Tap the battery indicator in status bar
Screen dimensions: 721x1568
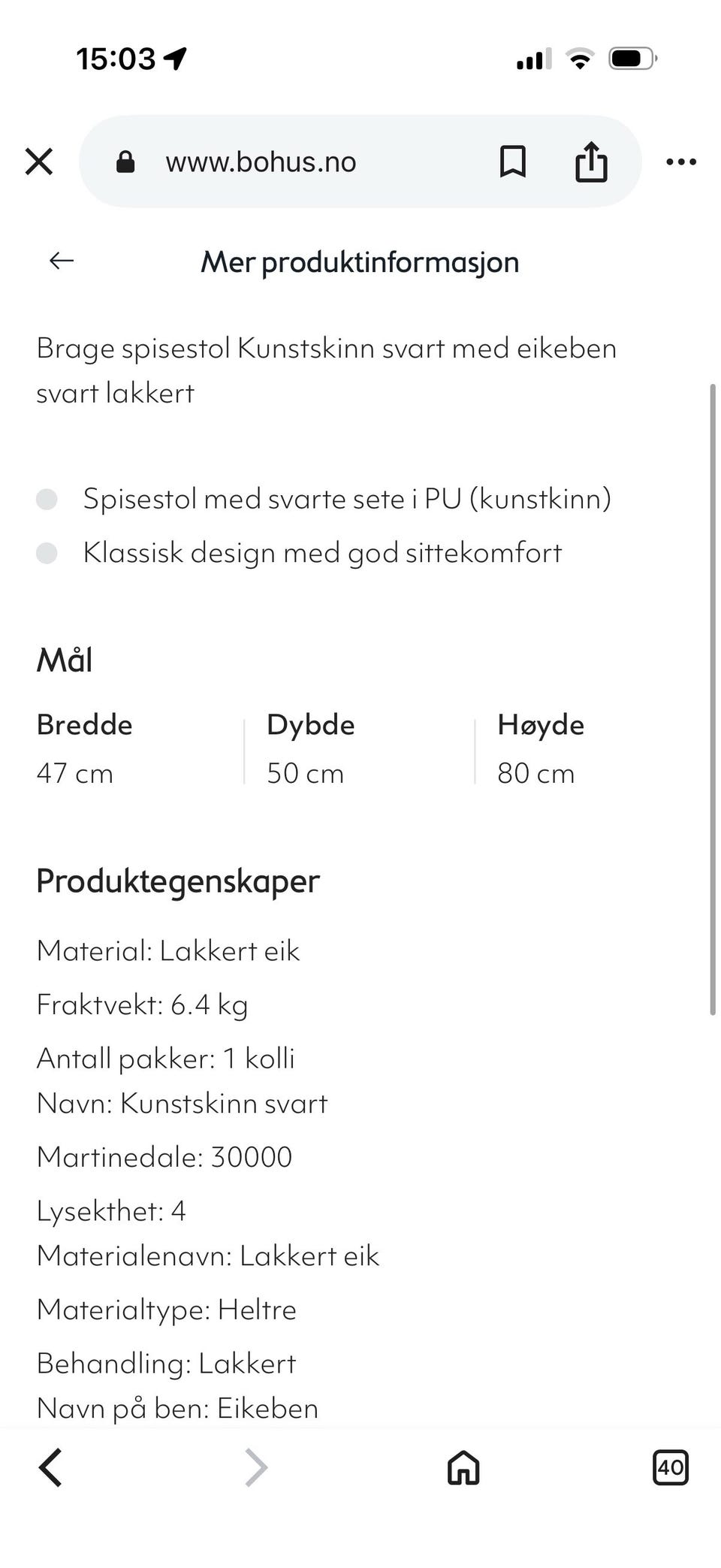pyautogui.click(x=632, y=59)
